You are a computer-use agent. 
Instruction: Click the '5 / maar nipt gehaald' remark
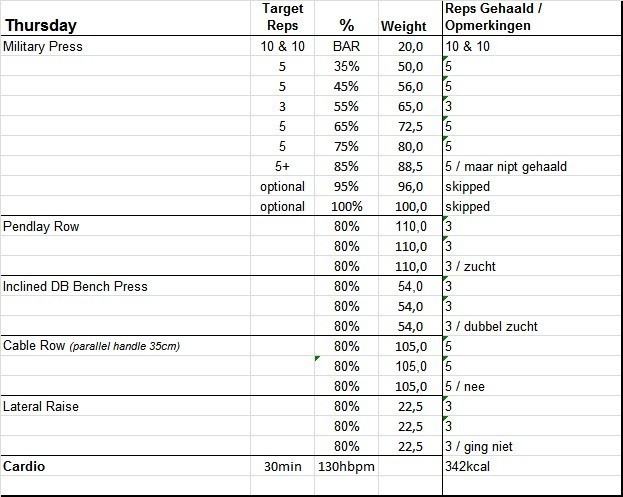coord(506,166)
